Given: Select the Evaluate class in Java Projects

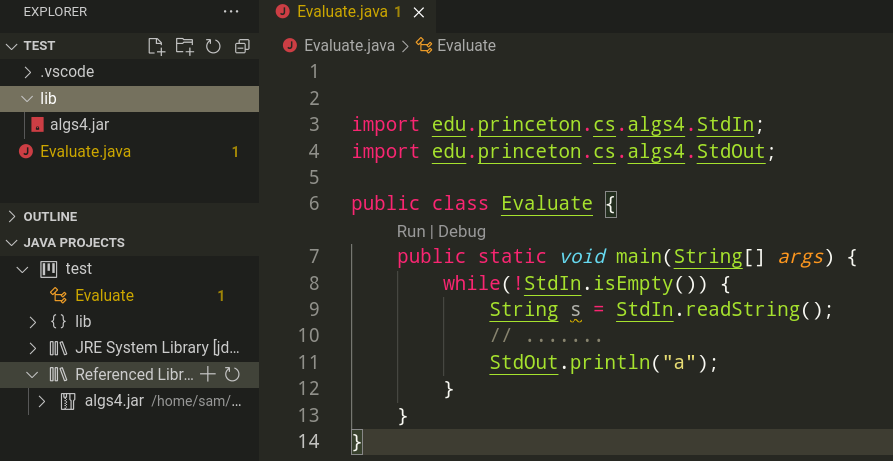Looking at the screenshot, I should [x=104, y=295].
